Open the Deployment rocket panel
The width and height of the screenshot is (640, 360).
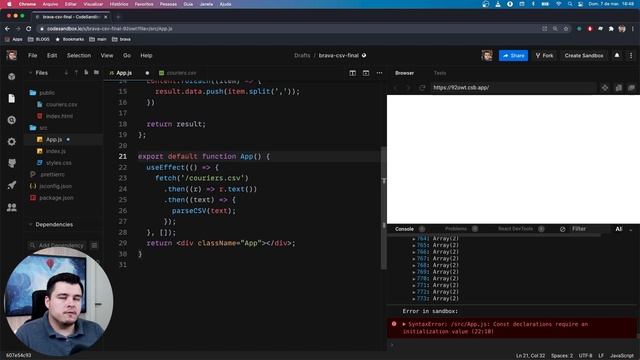pyautogui.click(x=11, y=185)
